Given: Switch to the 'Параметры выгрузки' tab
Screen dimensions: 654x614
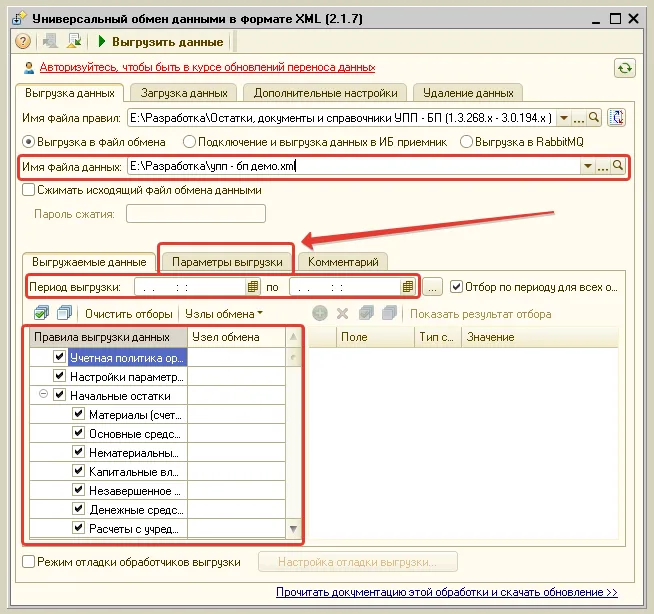Looking at the screenshot, I should click(x=227, y=262).
